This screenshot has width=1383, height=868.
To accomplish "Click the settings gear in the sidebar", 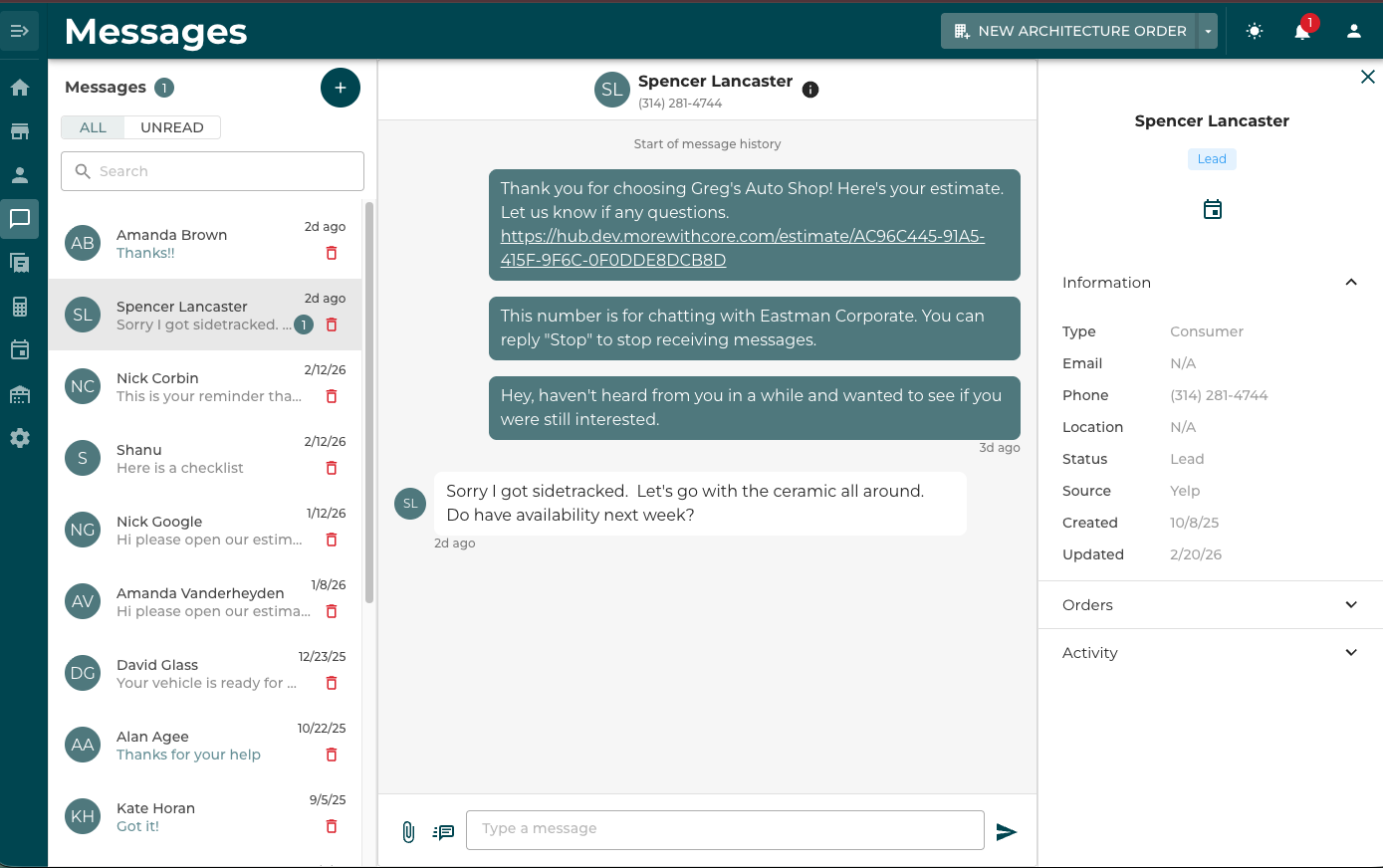I will tap(21, 437).
